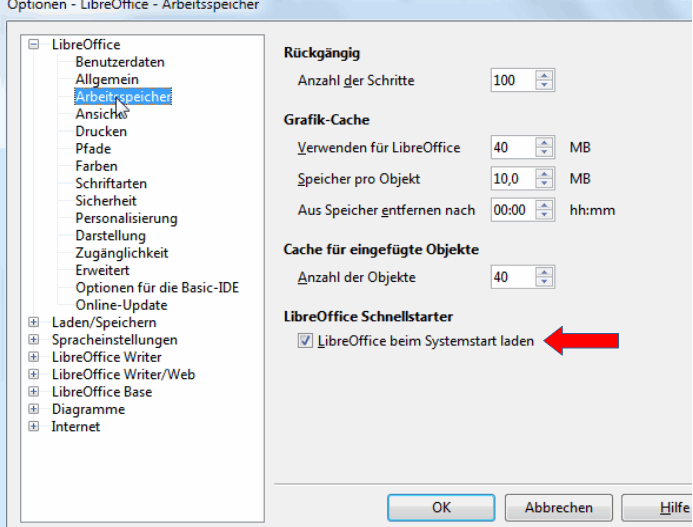Open the Erweitert options page
Image resolution: width=693 pixels, height=527 pixels.
[103, 270]
